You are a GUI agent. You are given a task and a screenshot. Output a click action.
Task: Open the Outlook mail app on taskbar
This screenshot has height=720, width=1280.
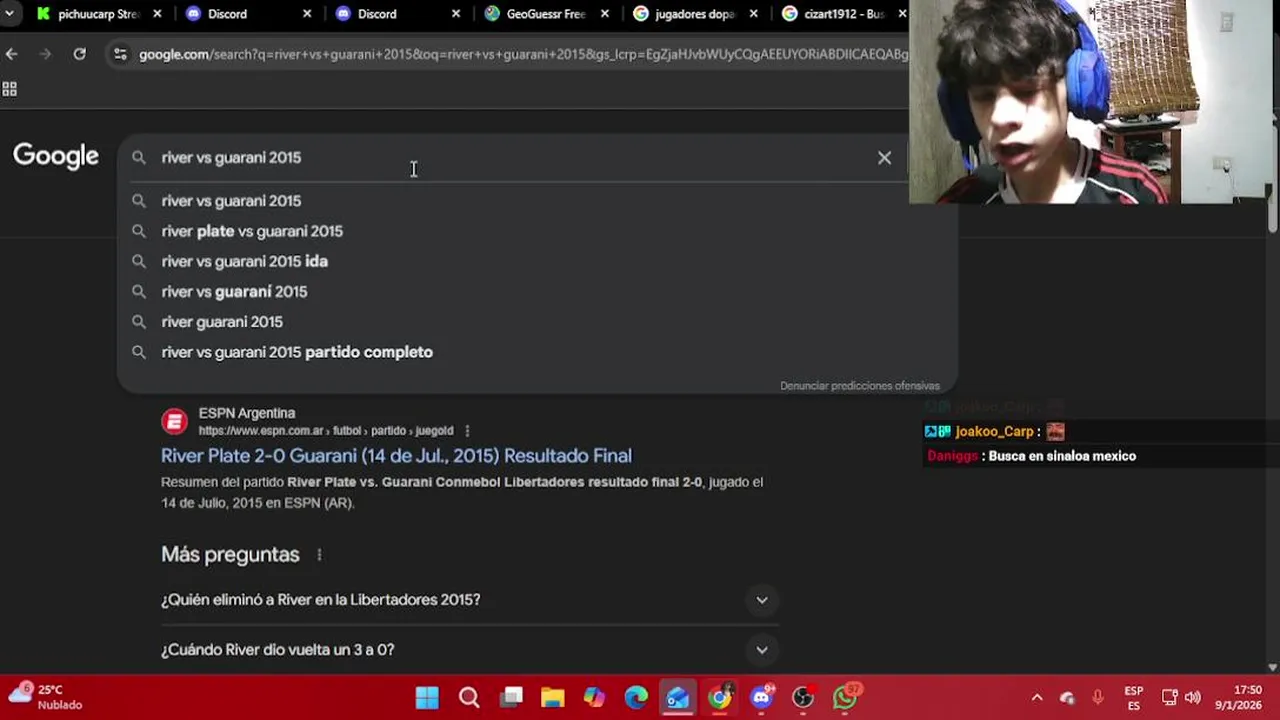pos(678,697)
